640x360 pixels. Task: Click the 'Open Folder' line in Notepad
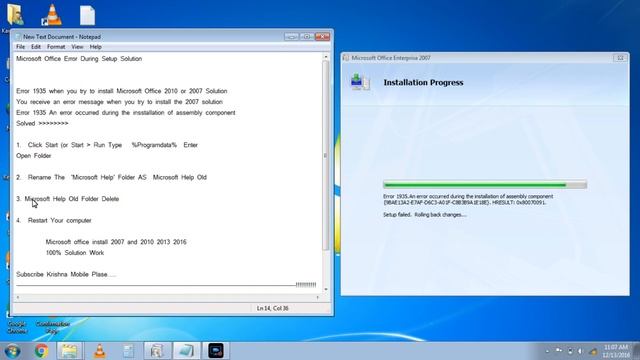click(33, 156)
